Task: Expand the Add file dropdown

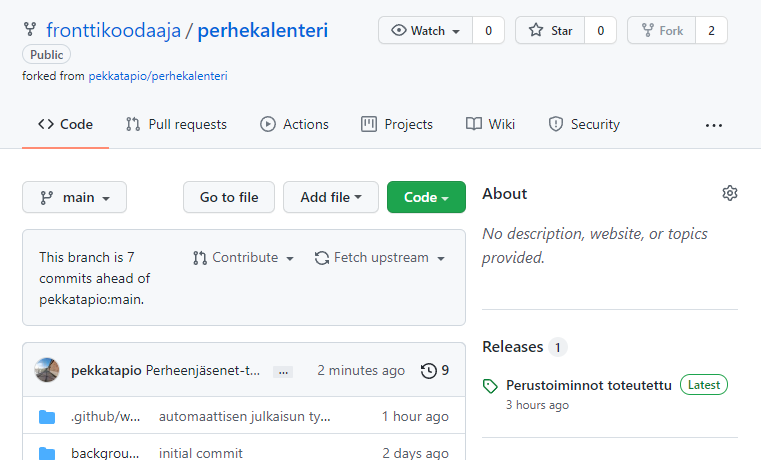Action: 331,197
